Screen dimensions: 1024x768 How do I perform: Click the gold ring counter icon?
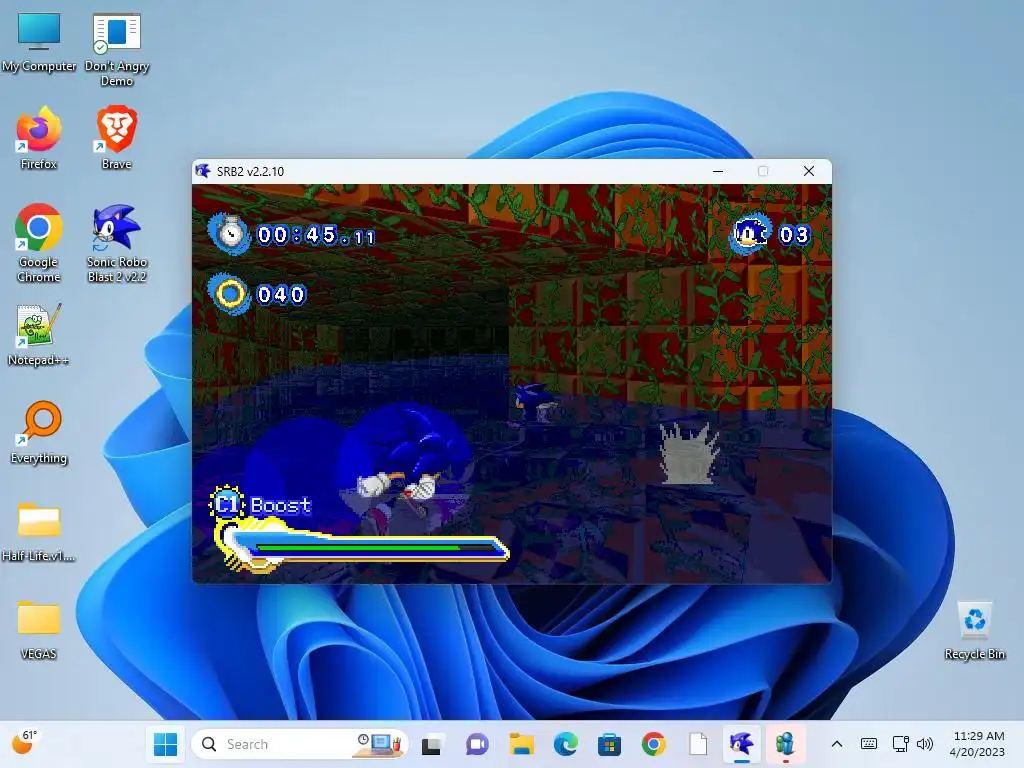(229, 294)
